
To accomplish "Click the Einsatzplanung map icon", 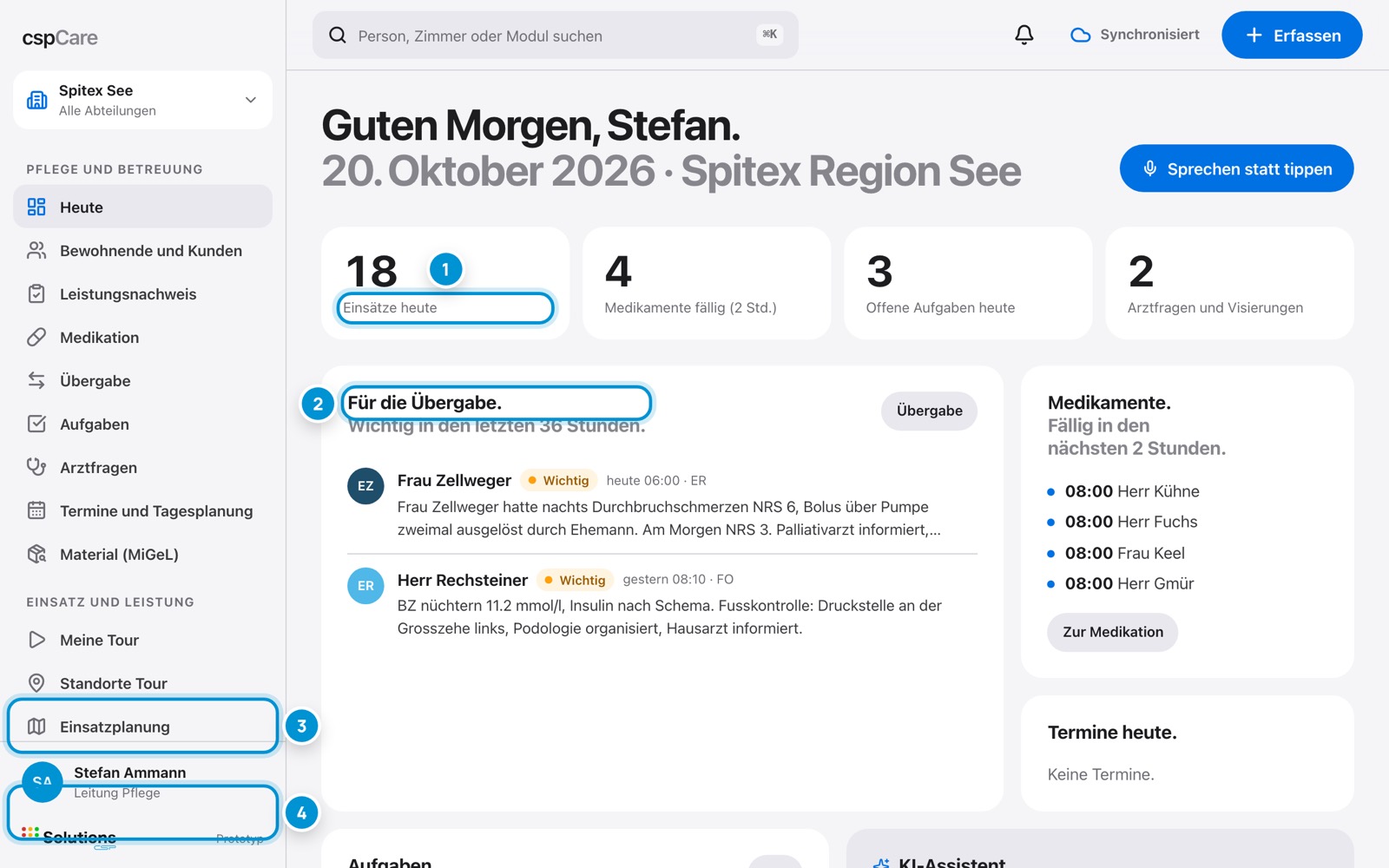I will [x=36, y=727].
